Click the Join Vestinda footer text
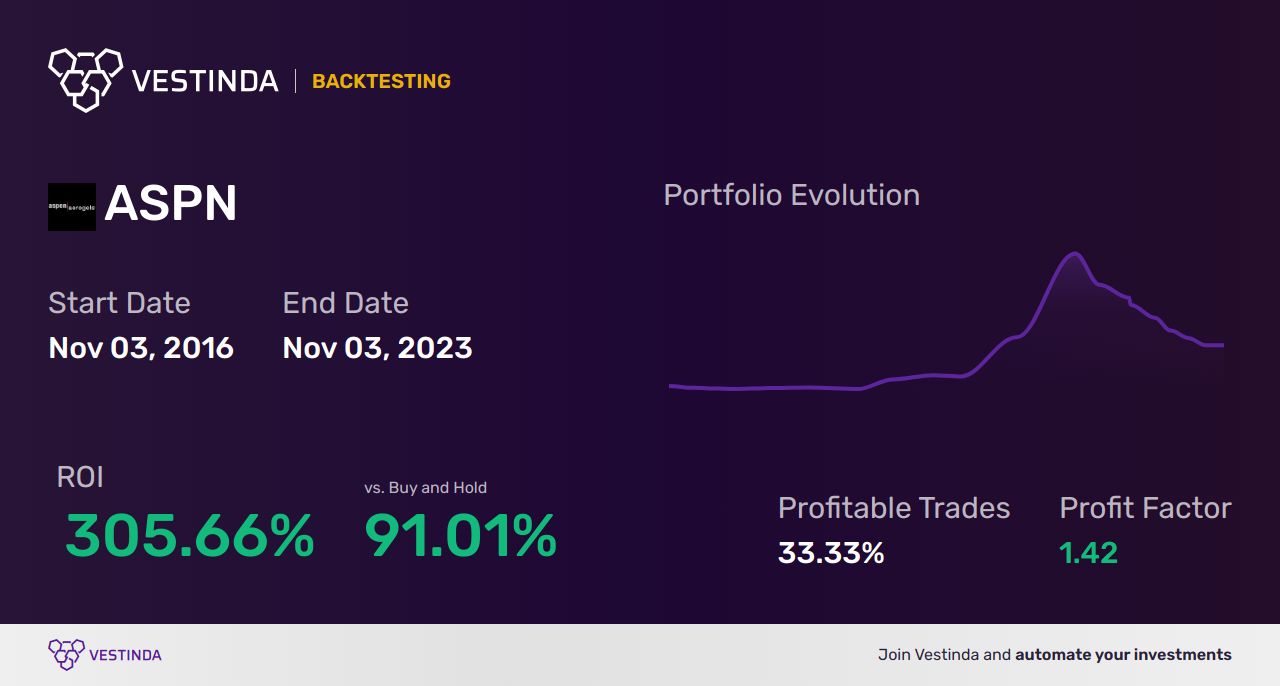Screen dimensions: 1280x686 (944, 655)
